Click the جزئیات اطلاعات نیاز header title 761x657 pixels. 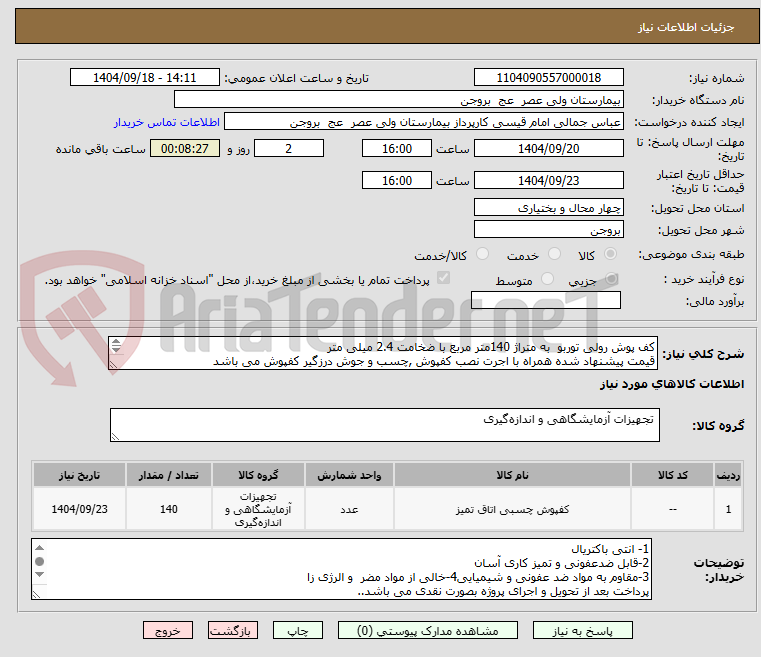686,27
